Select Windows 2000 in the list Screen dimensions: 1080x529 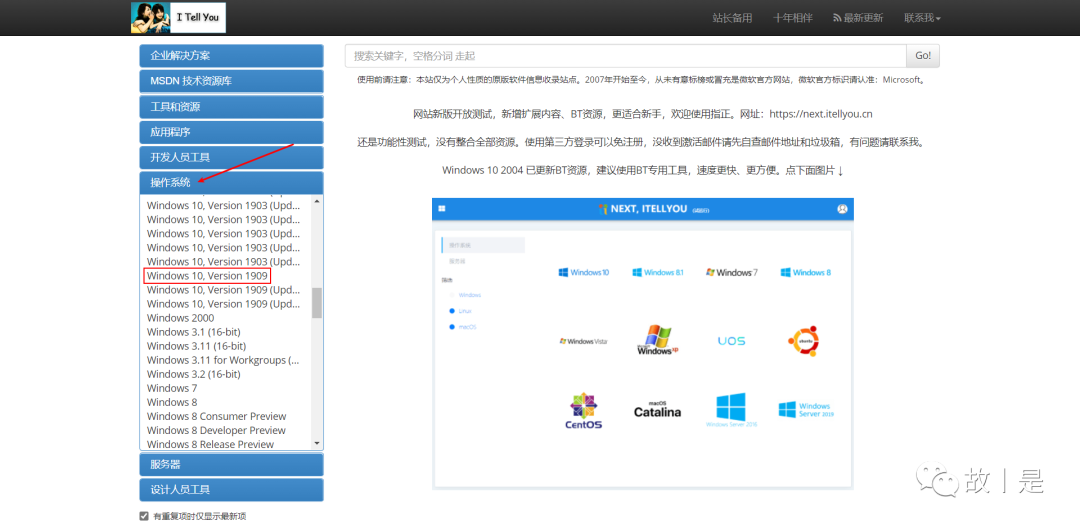point(180,318)
